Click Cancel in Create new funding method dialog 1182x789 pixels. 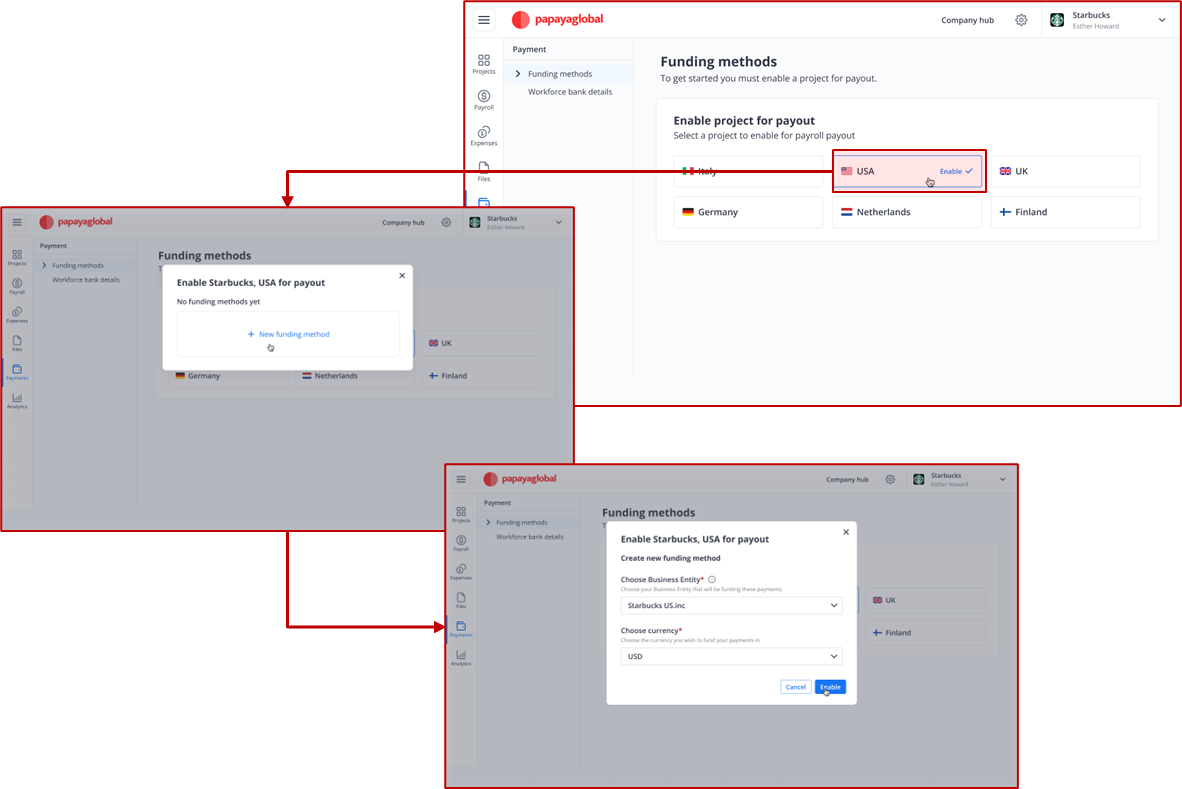(795, 687)
